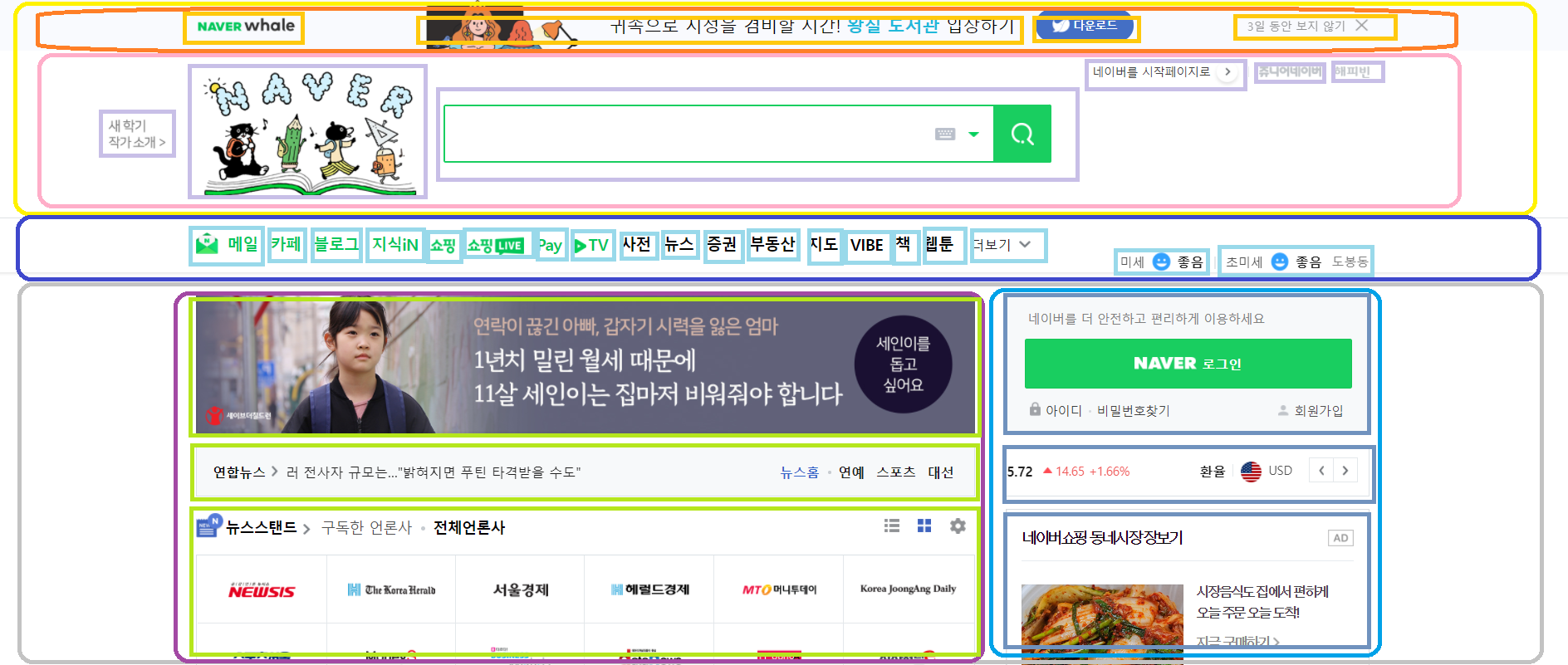The image size is (1568, 665).
Task: Open the '러 전사자 규모는' headline
Action: 434,472
